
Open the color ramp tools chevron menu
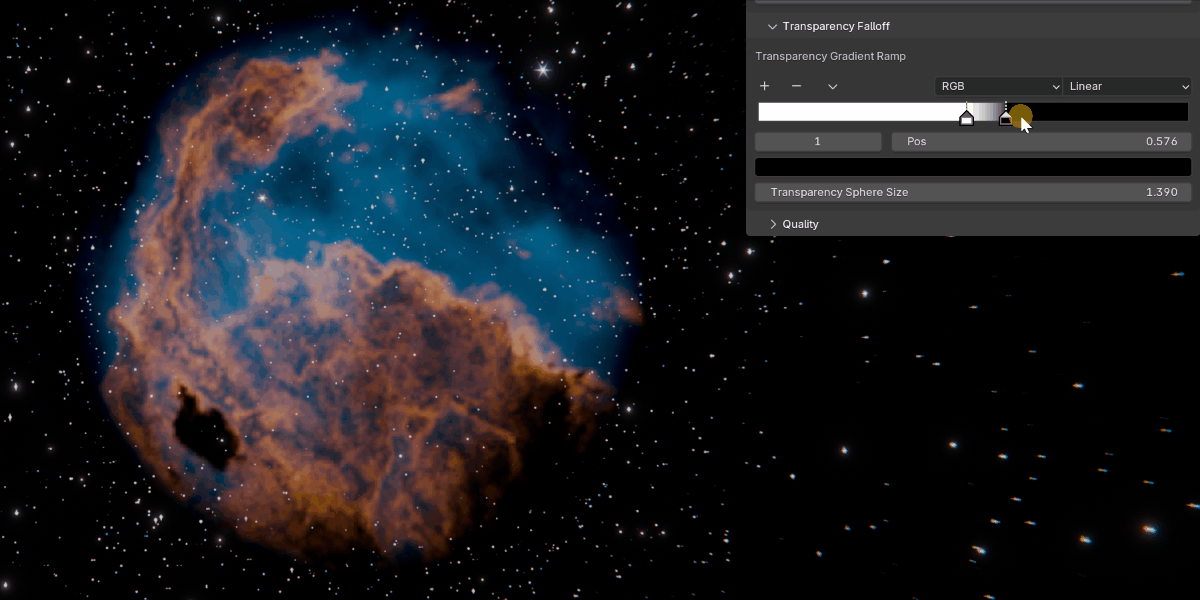pyautogui.click(x=832, y=86)
